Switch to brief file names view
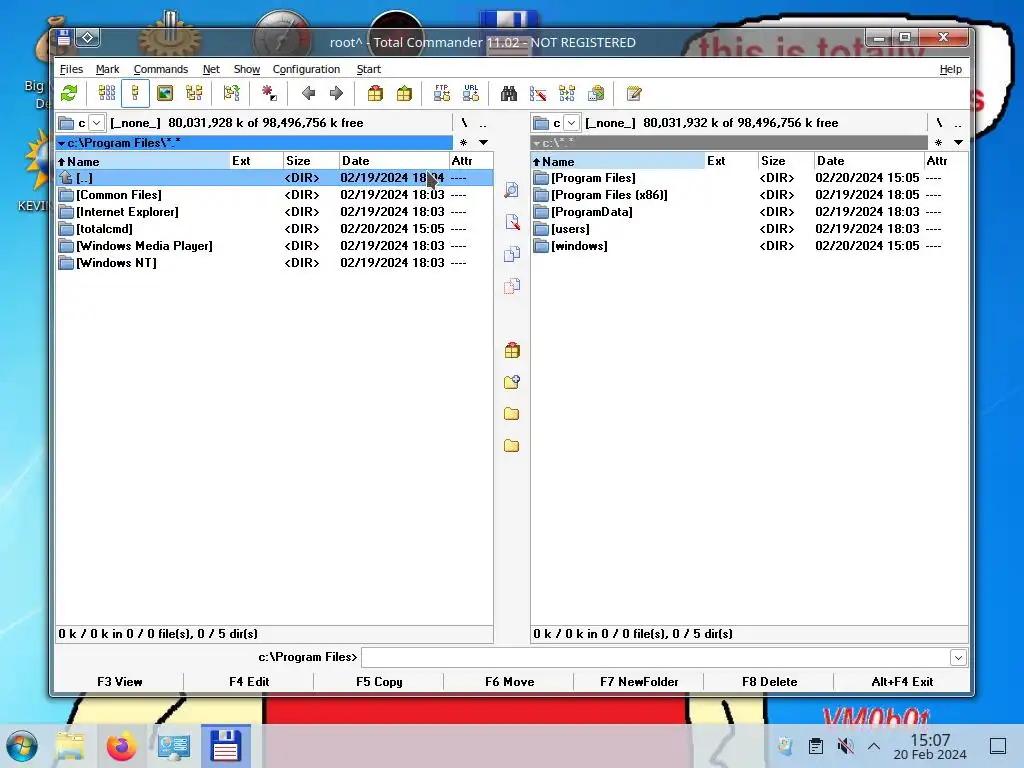 coord(106,93)
